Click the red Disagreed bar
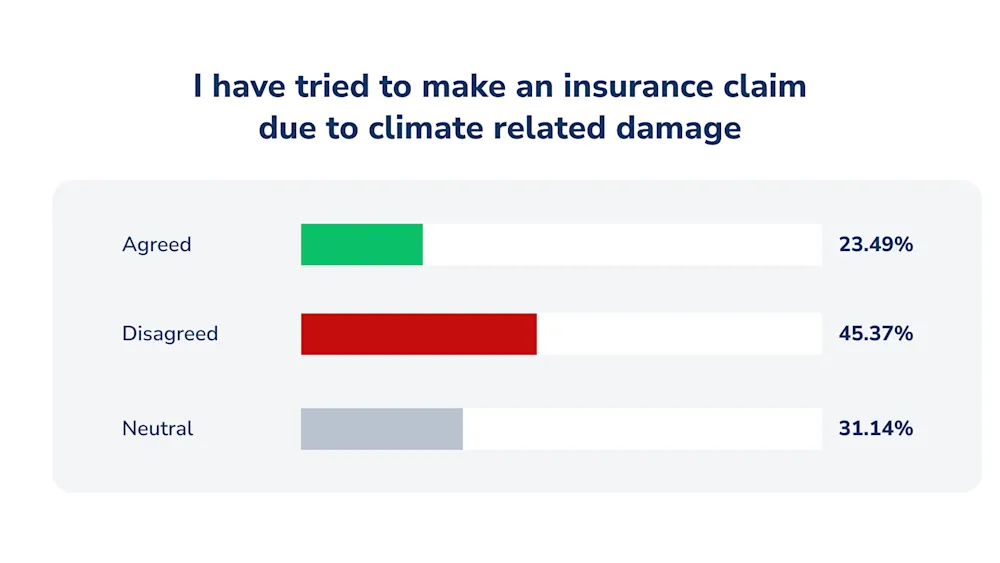Viewport: 1000px width, 563px height. (418, 333)
